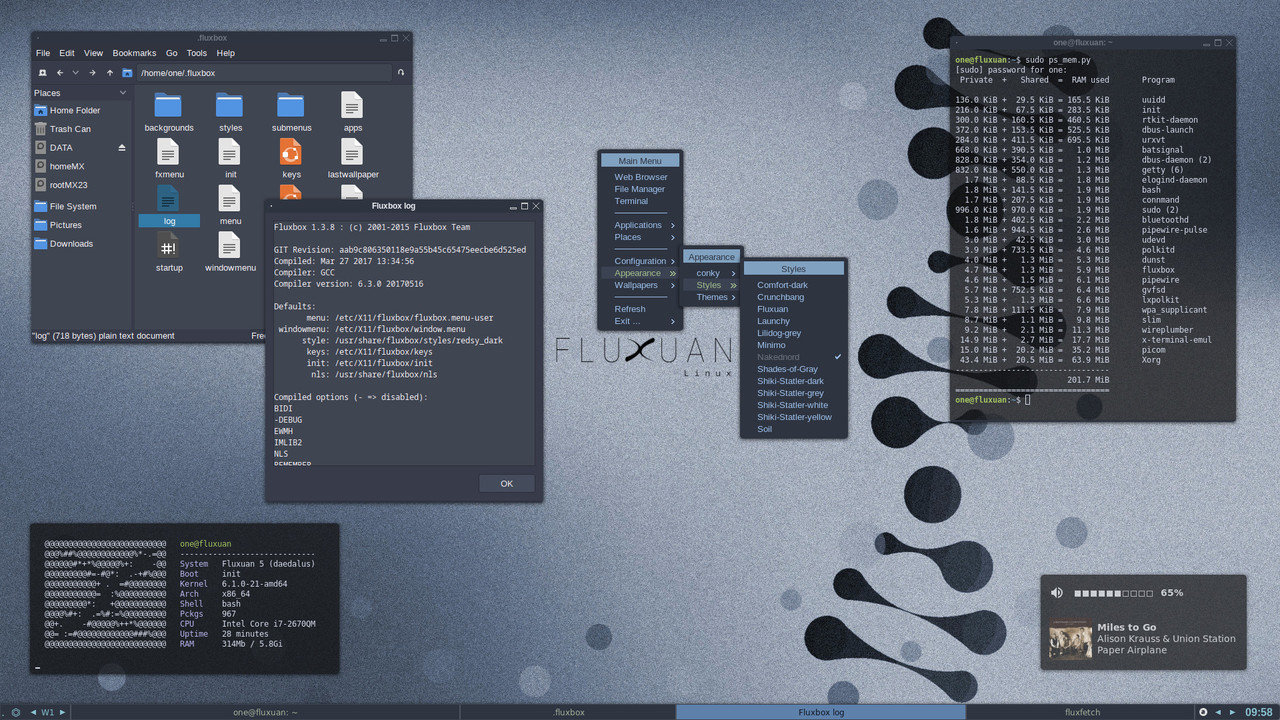
Task: Open the Bookmarks menu
Action: (x=134, y=53)
